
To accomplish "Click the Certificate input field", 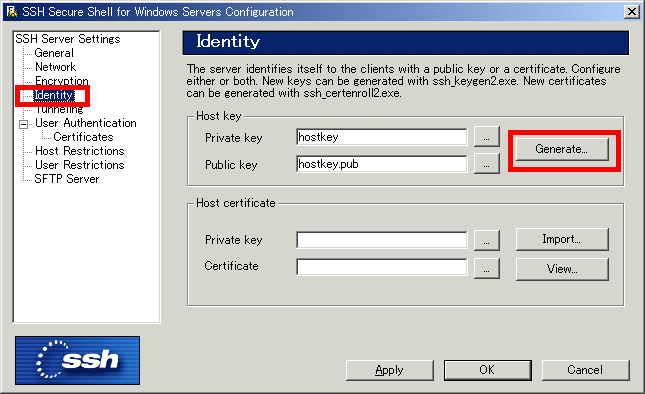I will (381, 267).
